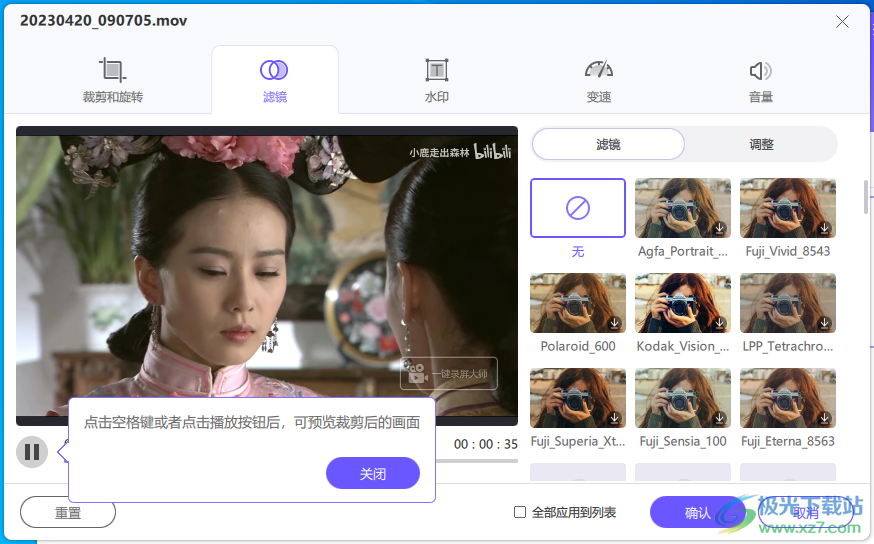This screenshot has height=544, width=874.
Task: Apply the Fuji_Vivid_8543 filter thumbnail
Action: coord(788,208)
